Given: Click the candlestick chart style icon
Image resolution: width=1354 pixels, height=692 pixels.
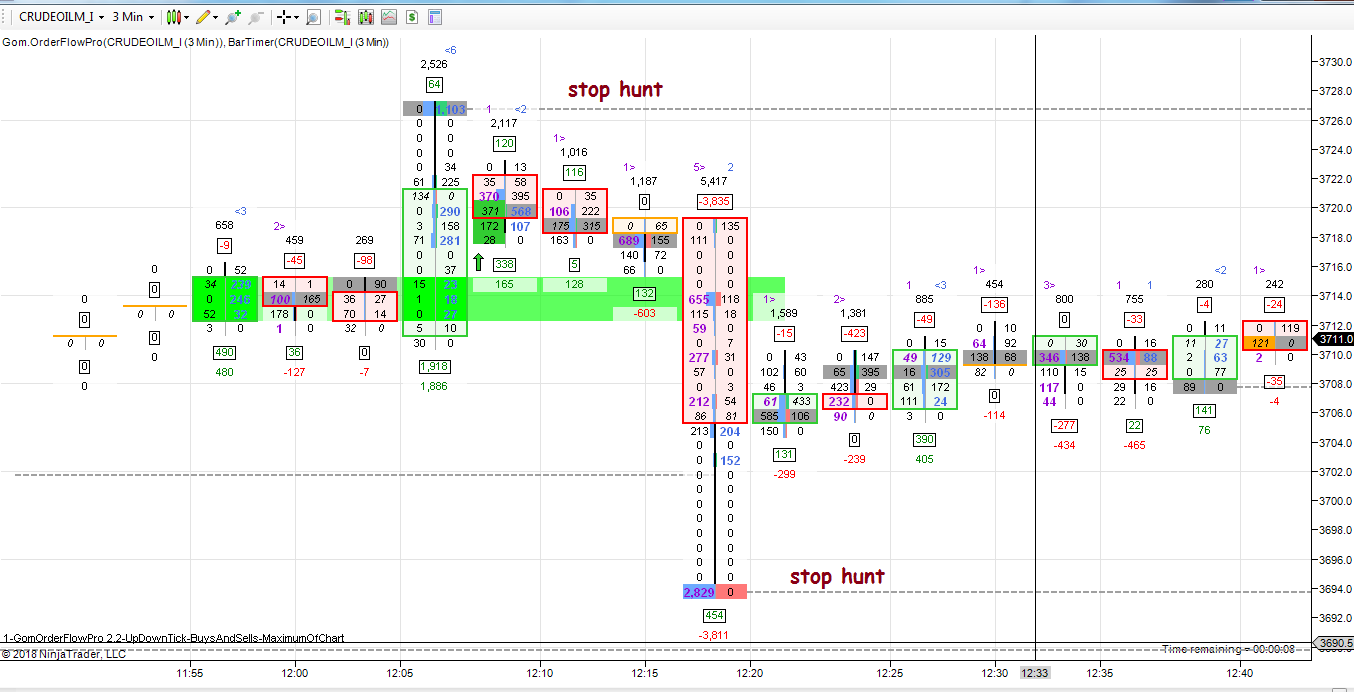Looking at the screenshot, I should click(174, 17).
